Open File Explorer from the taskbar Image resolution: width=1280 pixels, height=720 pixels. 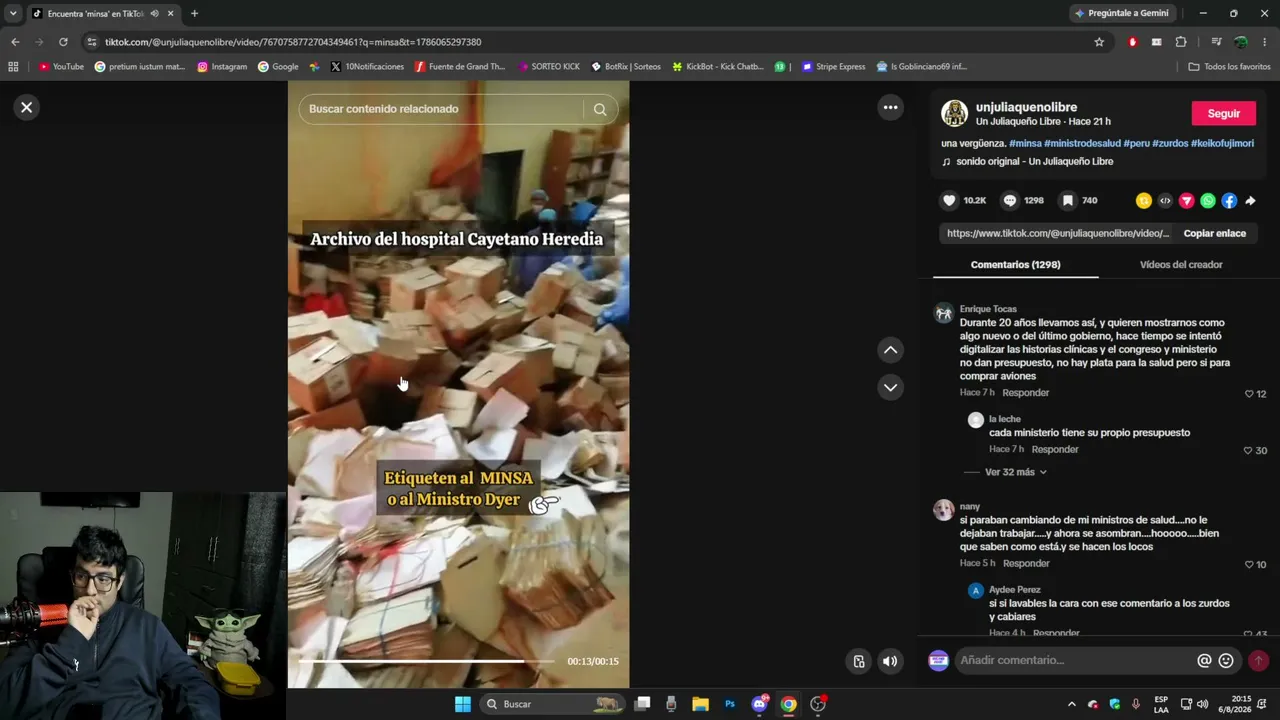tap(700, 704)
